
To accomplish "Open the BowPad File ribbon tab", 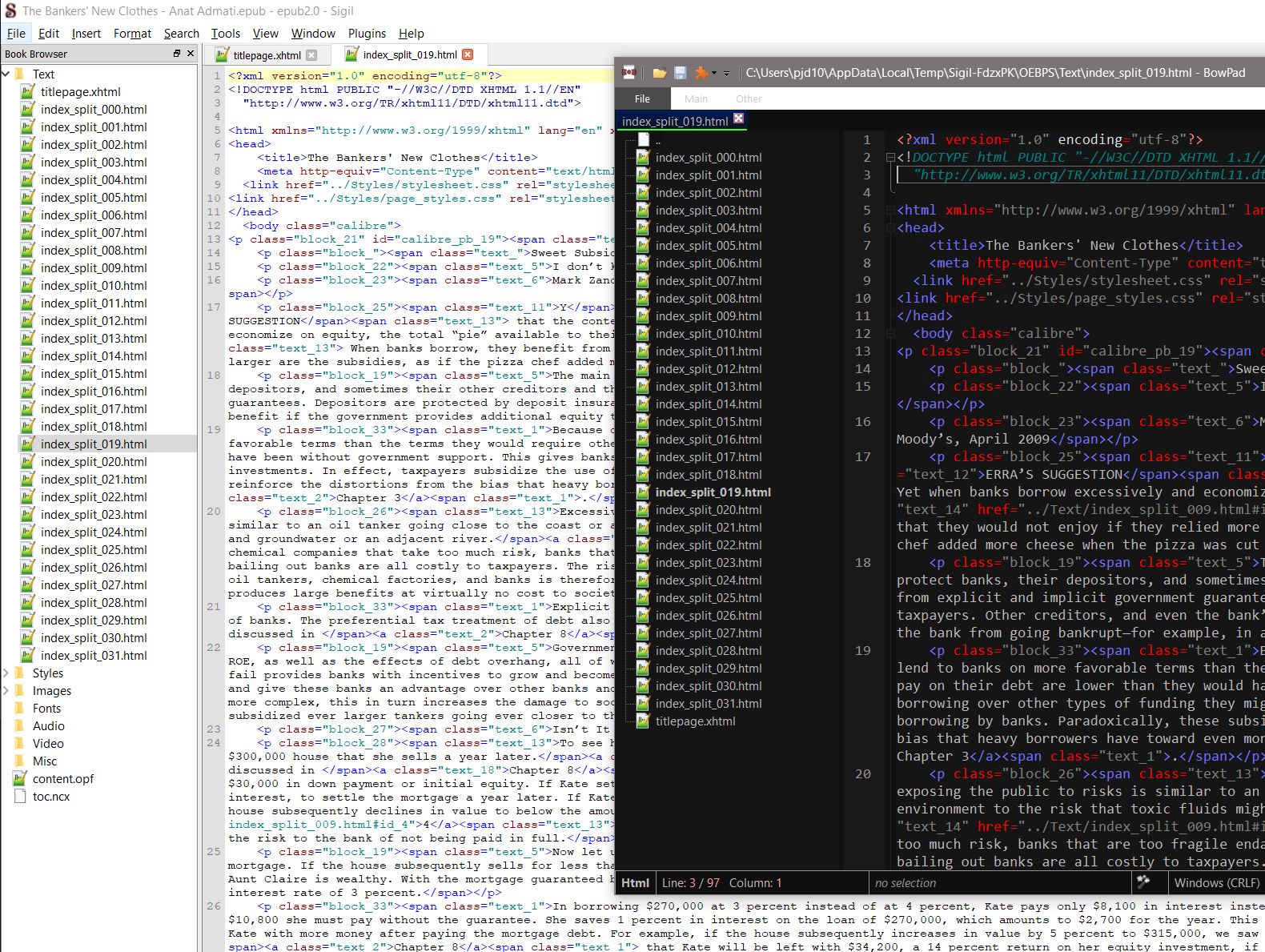I will [642, 98].
